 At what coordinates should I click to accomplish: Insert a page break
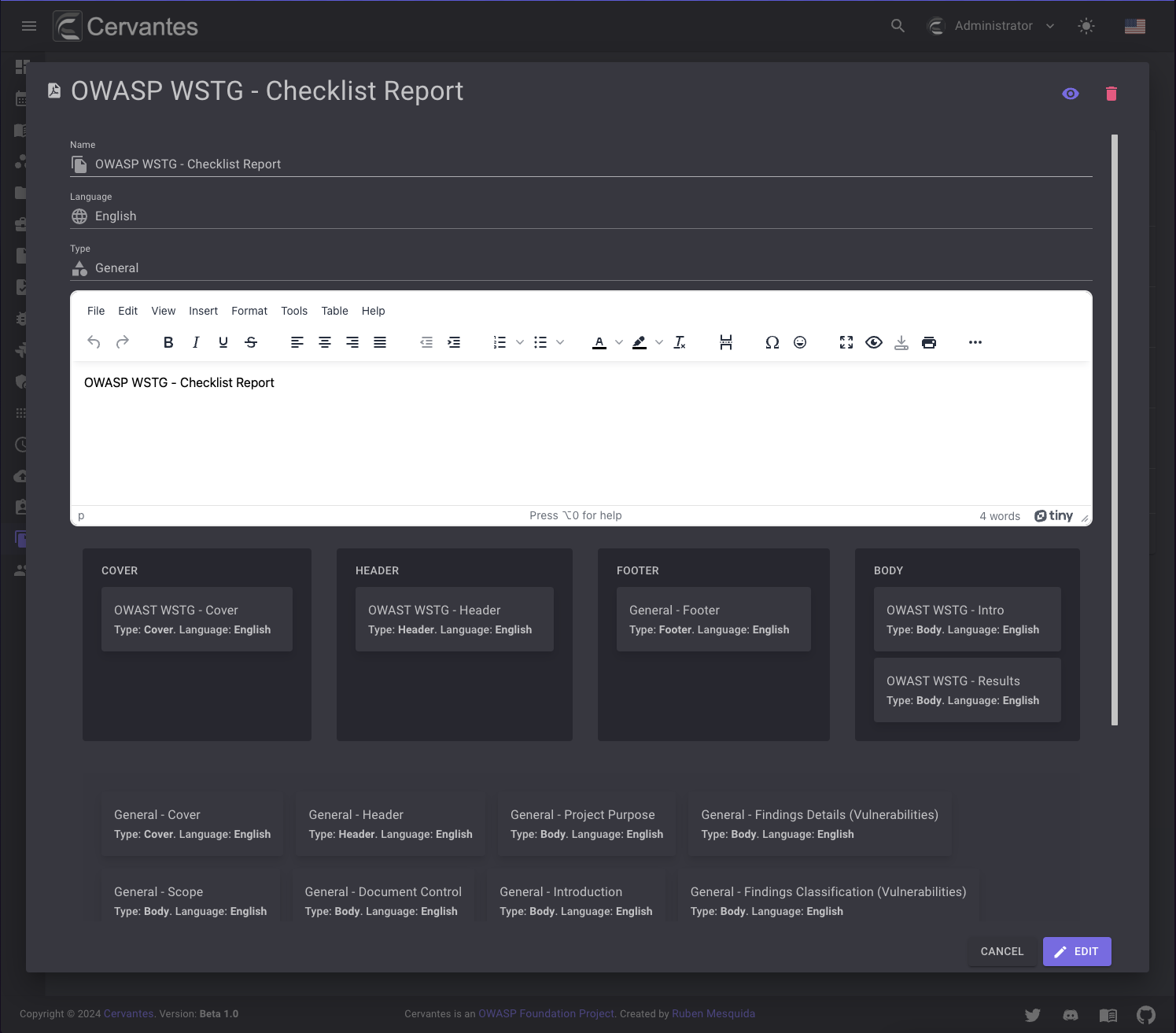pos(726,342)
